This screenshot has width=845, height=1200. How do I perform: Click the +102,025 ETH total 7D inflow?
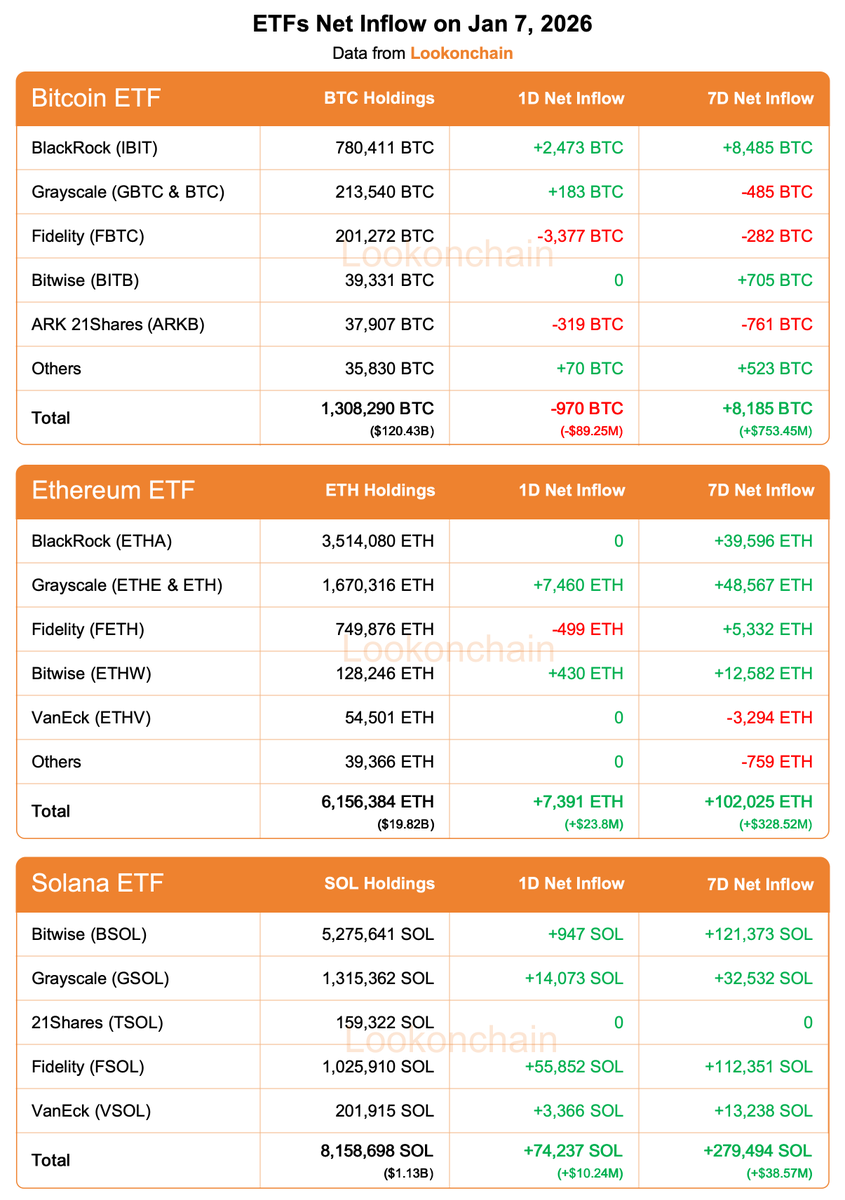coord(758,802)
